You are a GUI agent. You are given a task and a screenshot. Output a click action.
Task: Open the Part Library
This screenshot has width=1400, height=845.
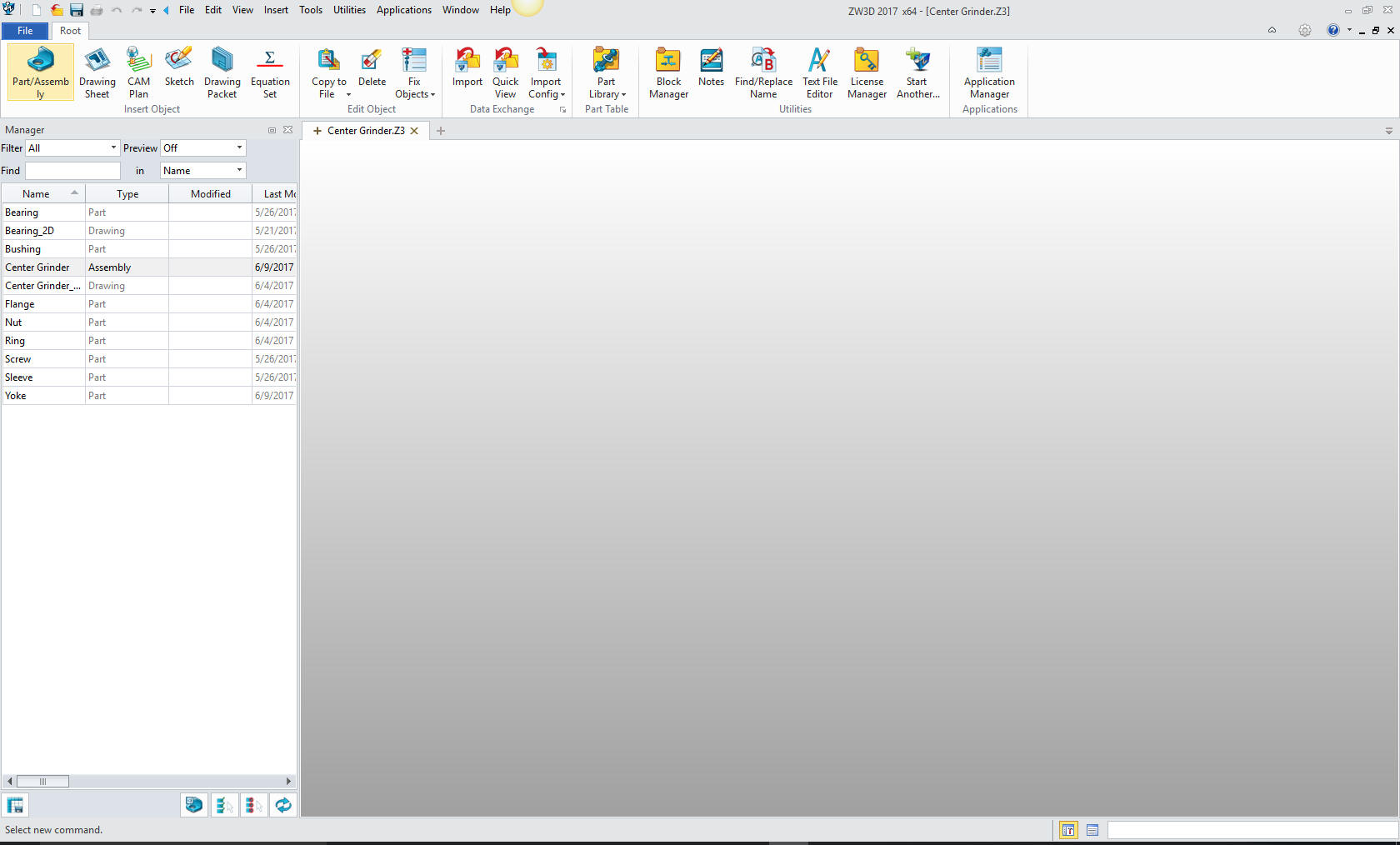(x=607, y=72)
